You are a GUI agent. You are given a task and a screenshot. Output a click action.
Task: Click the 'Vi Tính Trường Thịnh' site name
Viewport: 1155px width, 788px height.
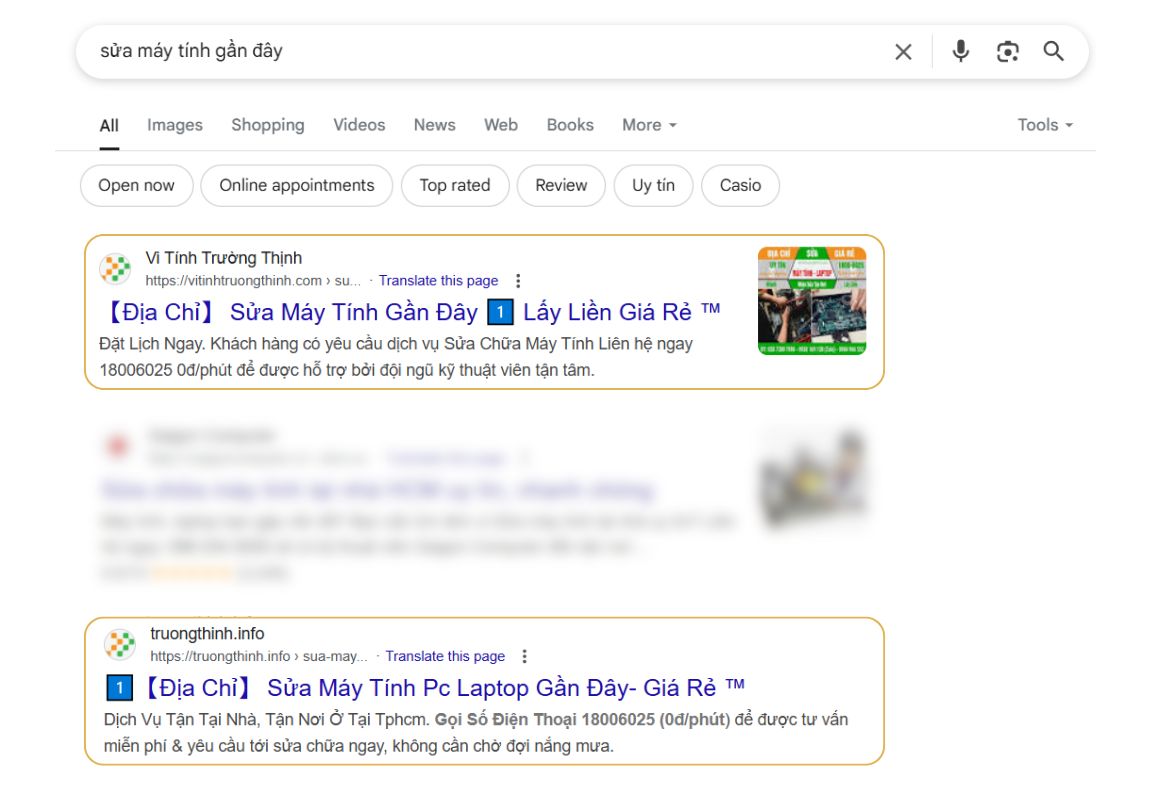[x=223, y=258]
